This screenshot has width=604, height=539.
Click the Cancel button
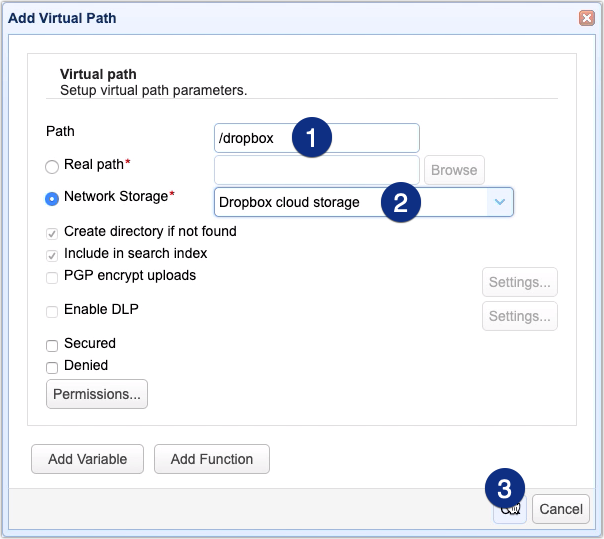click(x=560, y=509)
